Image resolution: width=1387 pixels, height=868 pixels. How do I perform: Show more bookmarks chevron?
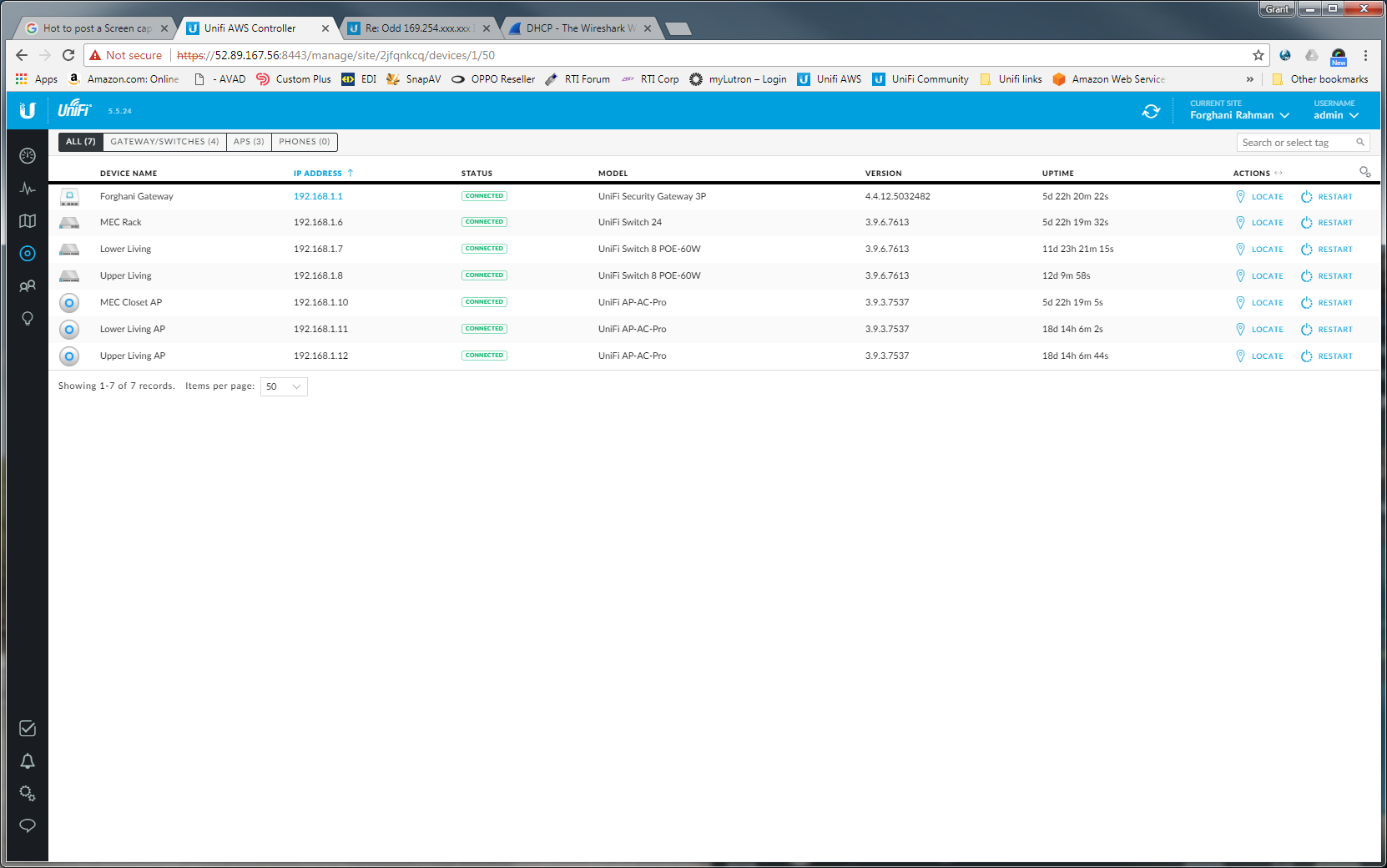(1249, 79)
